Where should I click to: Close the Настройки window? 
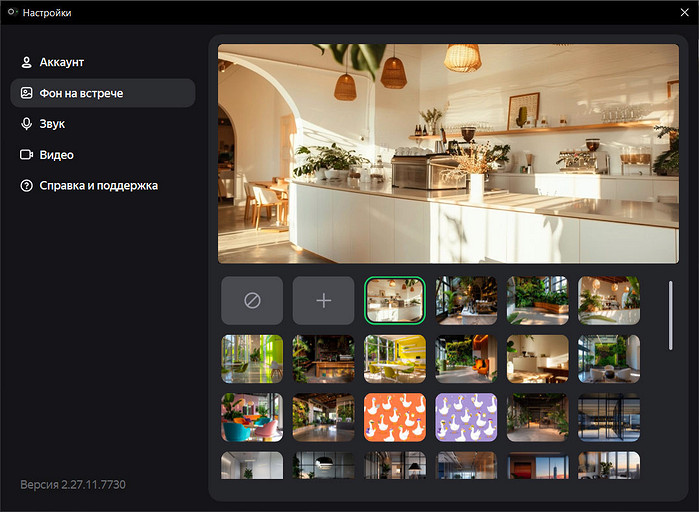(x=684, y=13)
